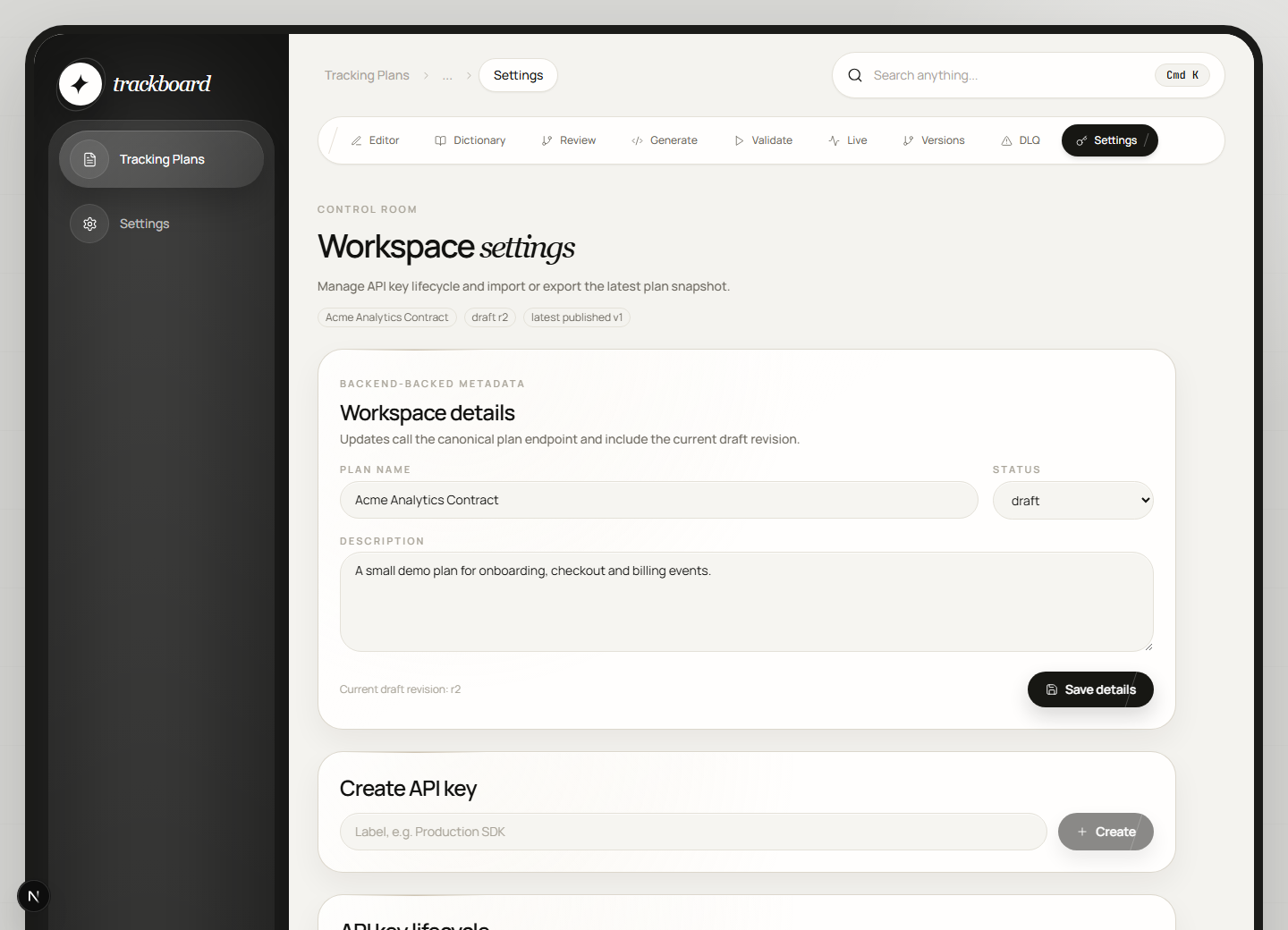Click the Next.js N badge icon
1288x930 pixels.
coord(33,896)
